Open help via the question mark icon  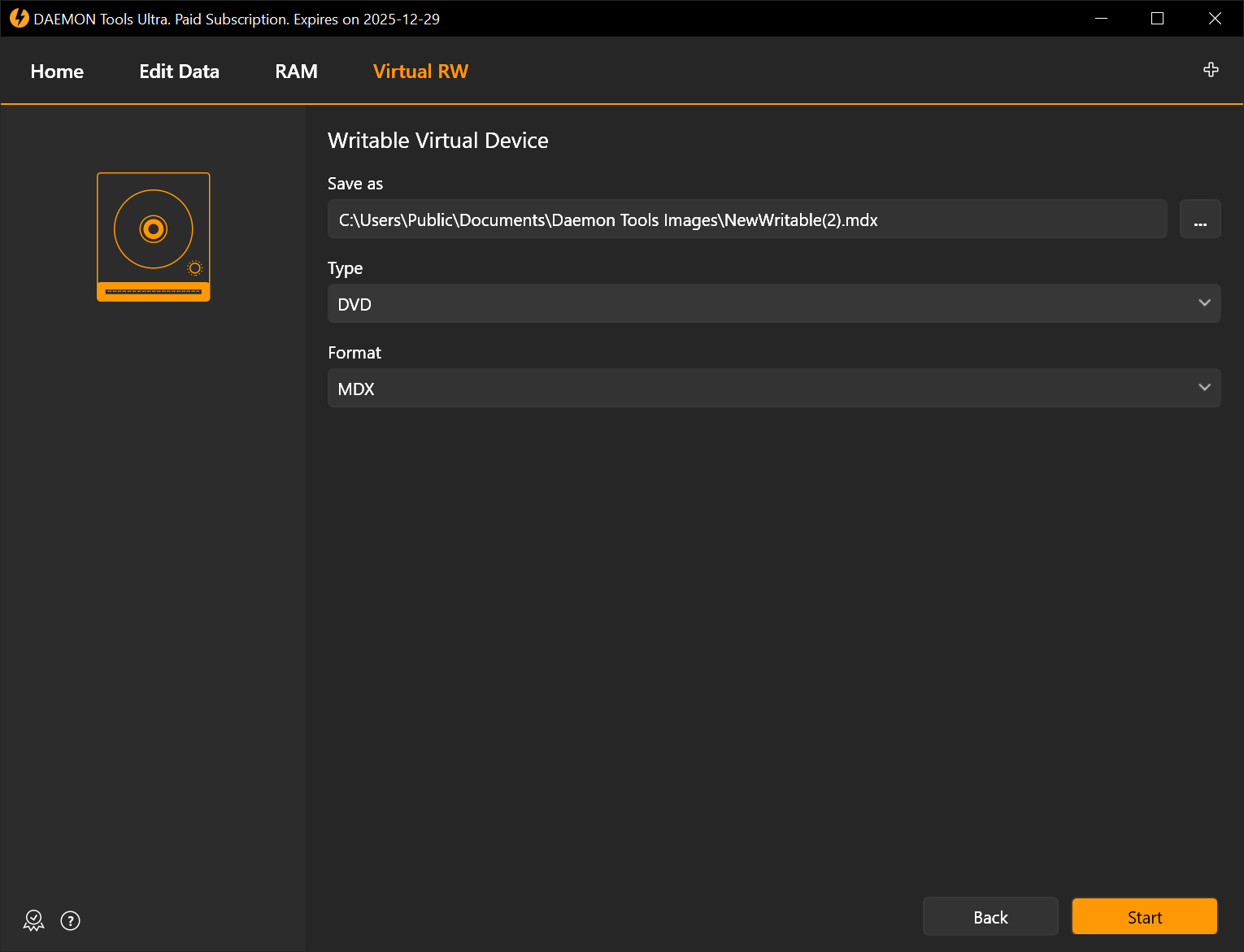pyautogui.click(x=71, y=920)
